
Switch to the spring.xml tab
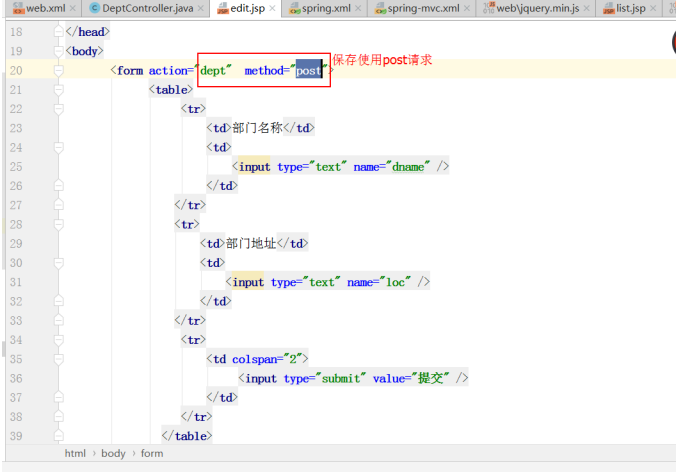click(326, 8)
